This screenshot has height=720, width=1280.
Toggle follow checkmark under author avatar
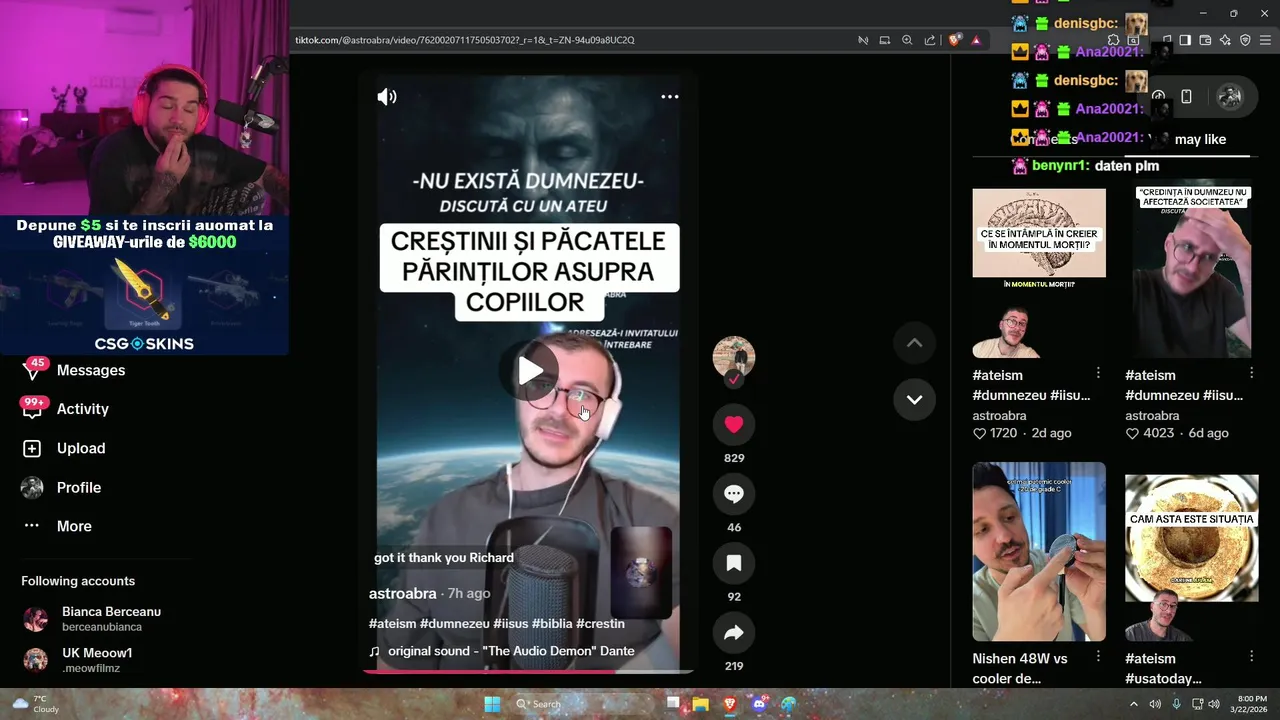tap(734, 380)
